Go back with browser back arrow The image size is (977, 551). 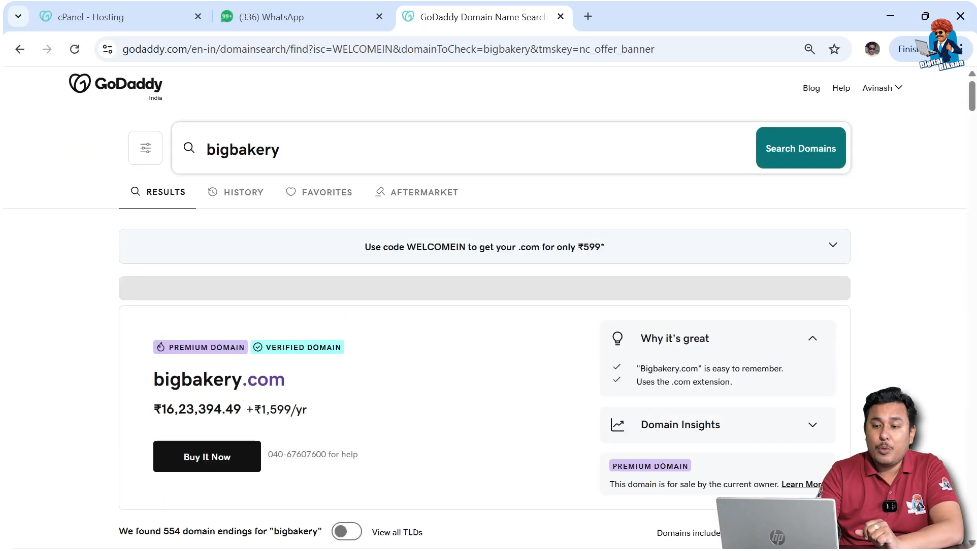tap(20, 49)
